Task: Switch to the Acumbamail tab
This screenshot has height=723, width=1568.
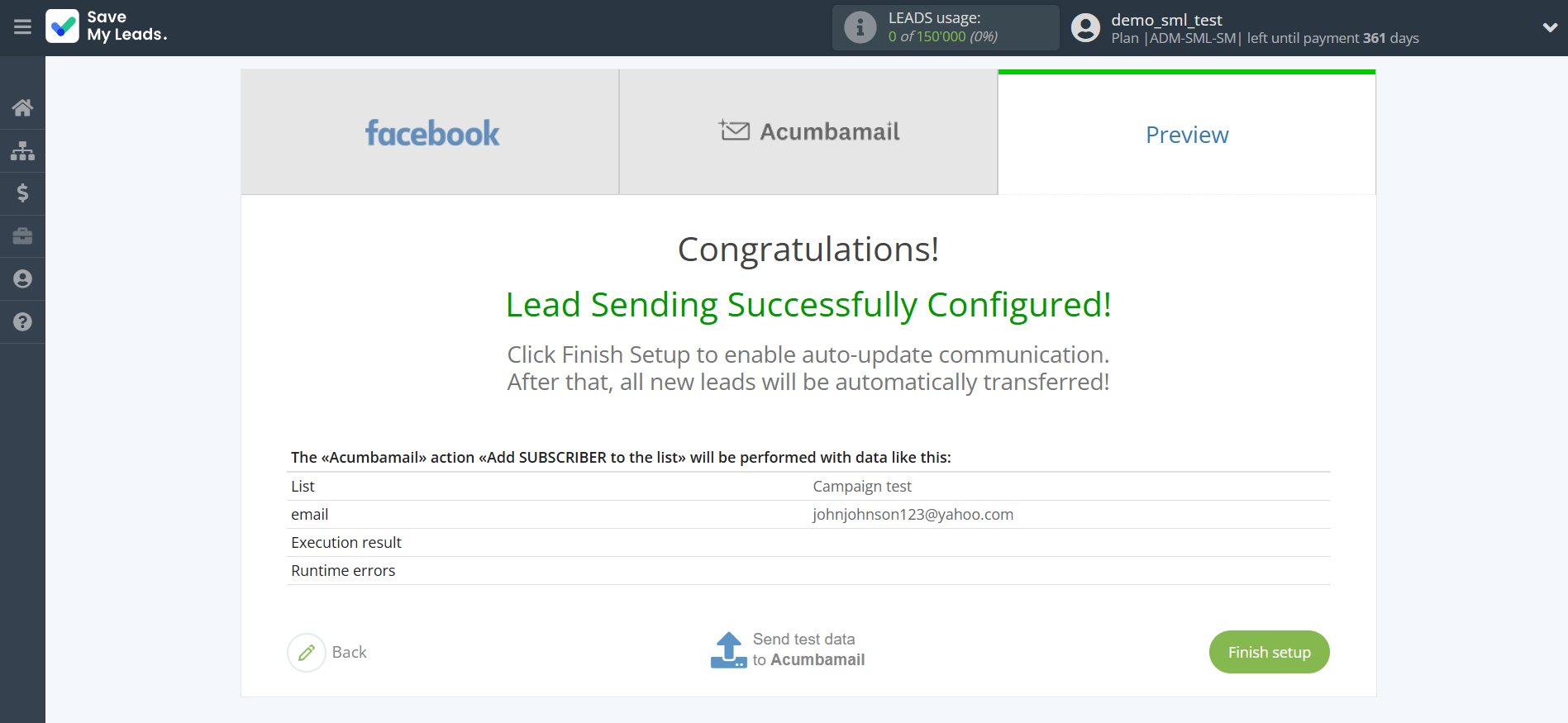Action: click(808, 132)
